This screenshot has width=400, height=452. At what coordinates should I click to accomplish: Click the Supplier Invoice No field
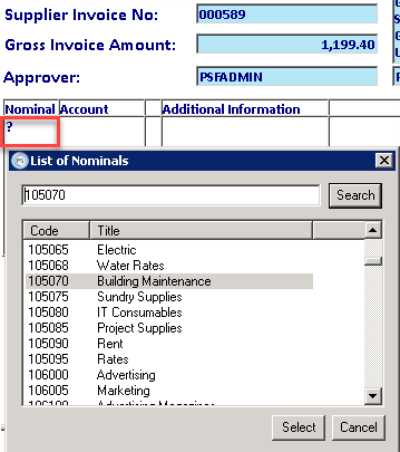[287, 14]
